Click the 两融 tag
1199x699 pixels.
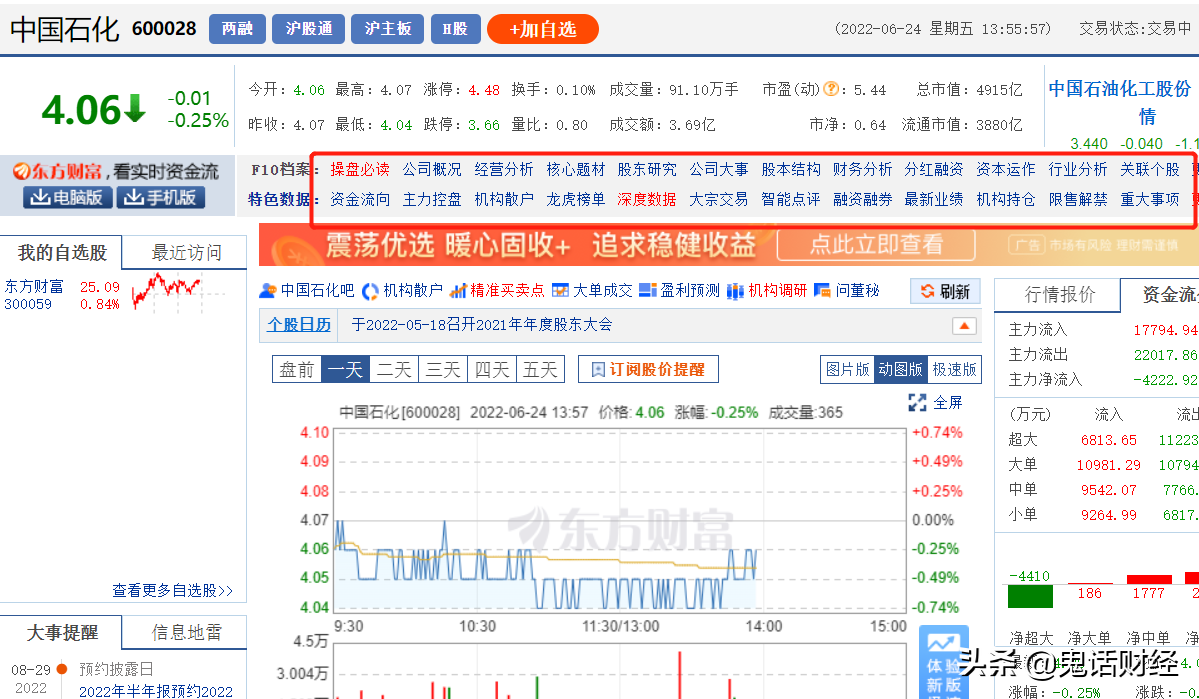click(x=237, y=29)
